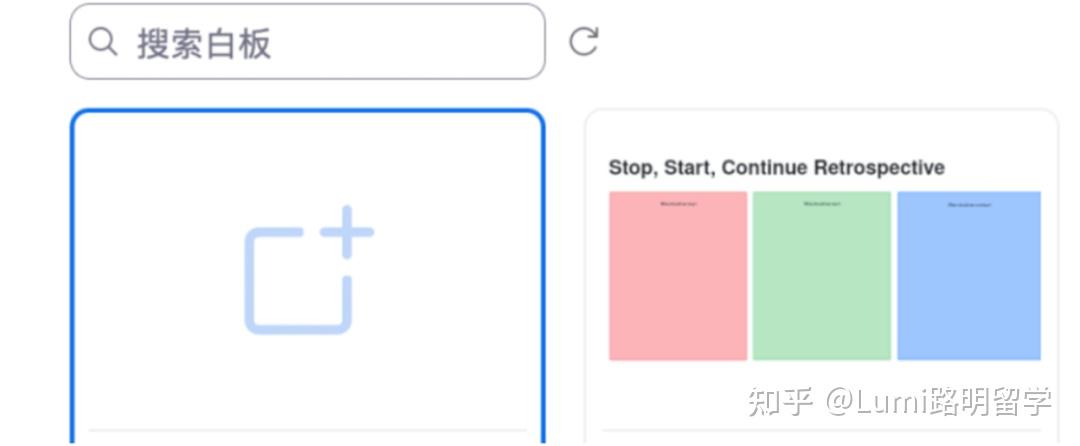The image size is (1080, 446).
Task: Select the blue-outlined new whiteboard card
Action: pyautogui.click(x=308, y=277)
